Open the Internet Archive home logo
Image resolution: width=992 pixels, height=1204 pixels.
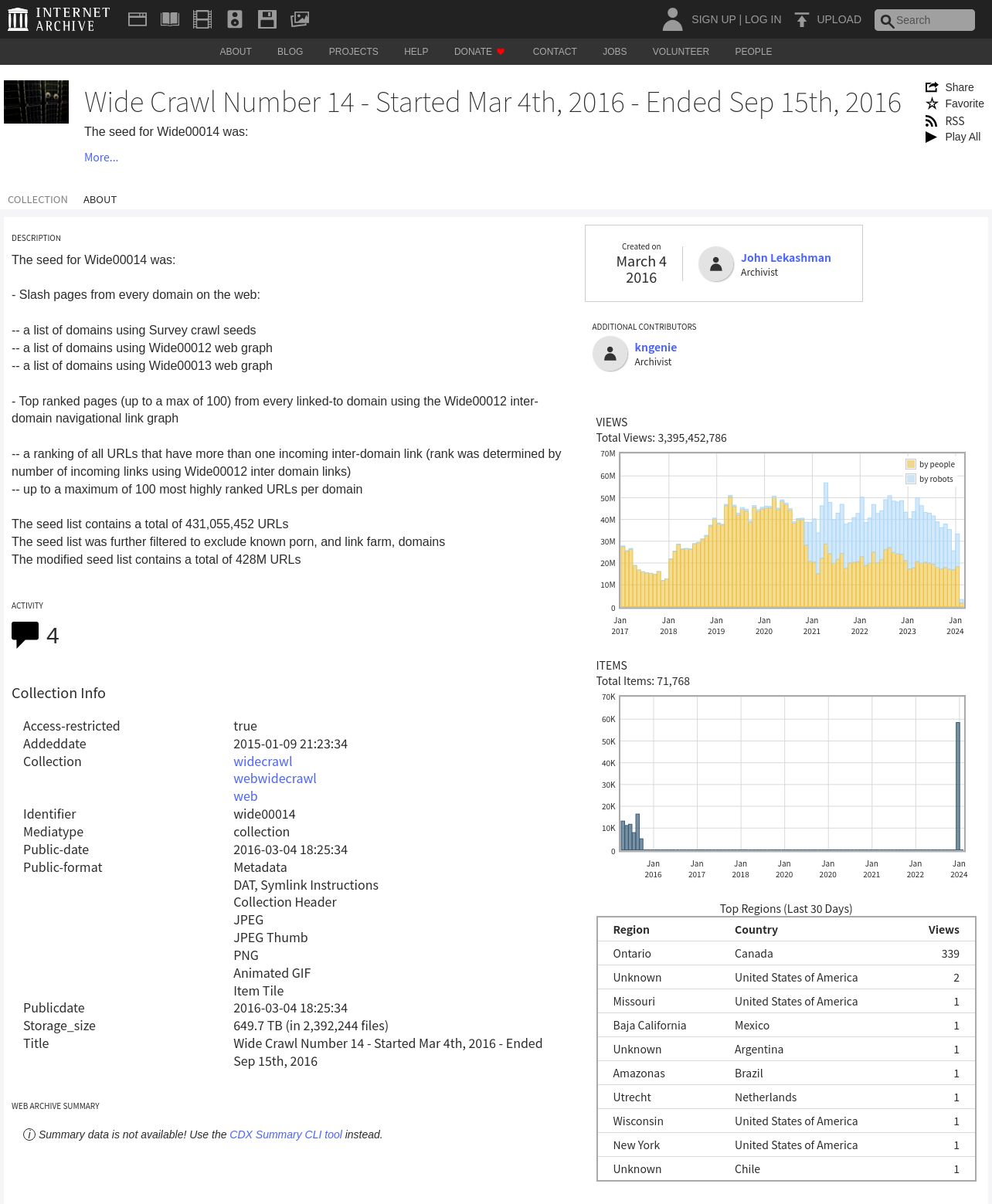[59, 19]
